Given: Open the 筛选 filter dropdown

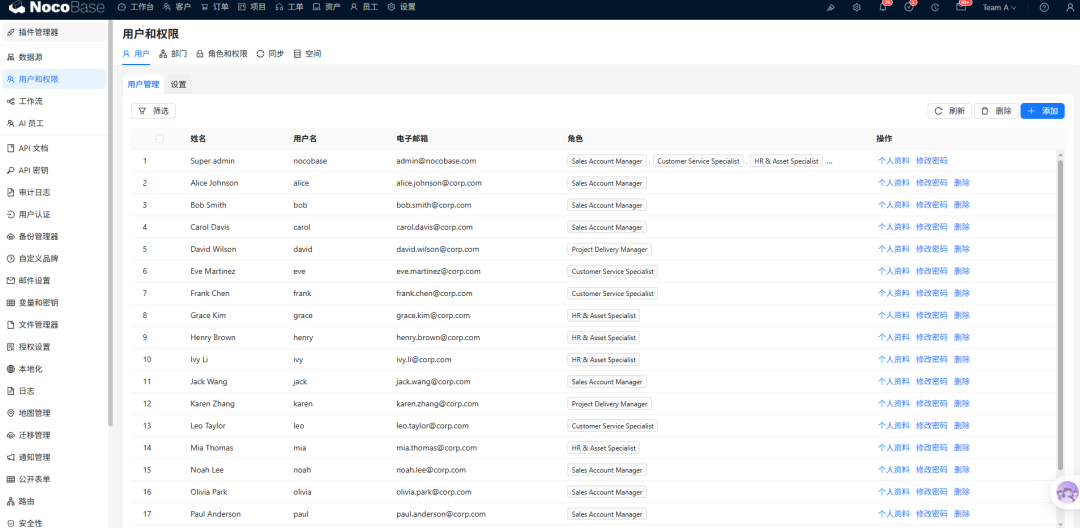Looking at the screenshot, I should click(154, 111).
